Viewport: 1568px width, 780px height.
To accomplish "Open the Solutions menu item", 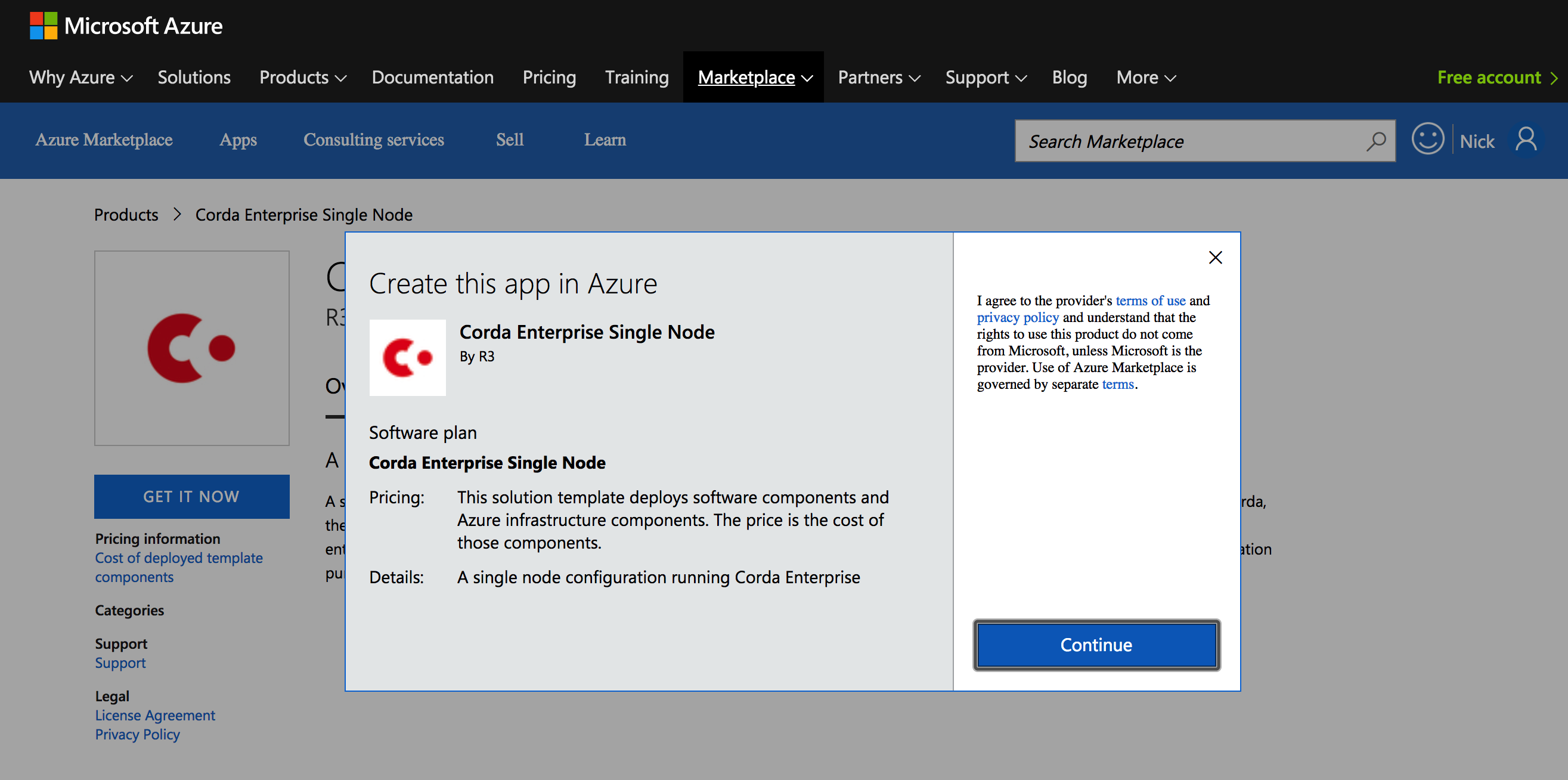I will pos(194,78).
